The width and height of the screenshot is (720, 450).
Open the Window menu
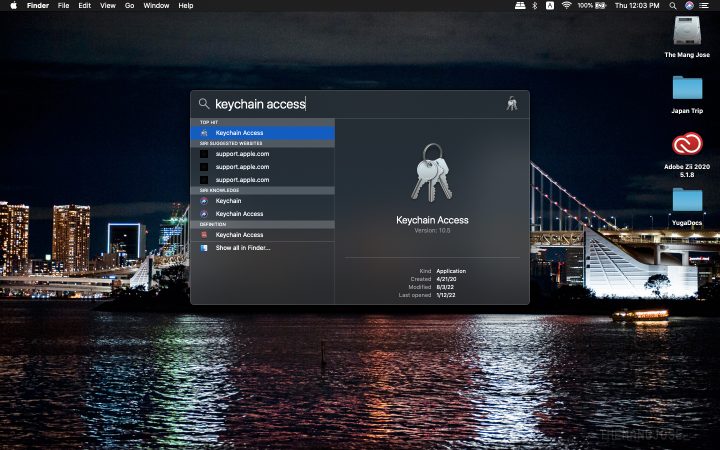click(156, 6)
